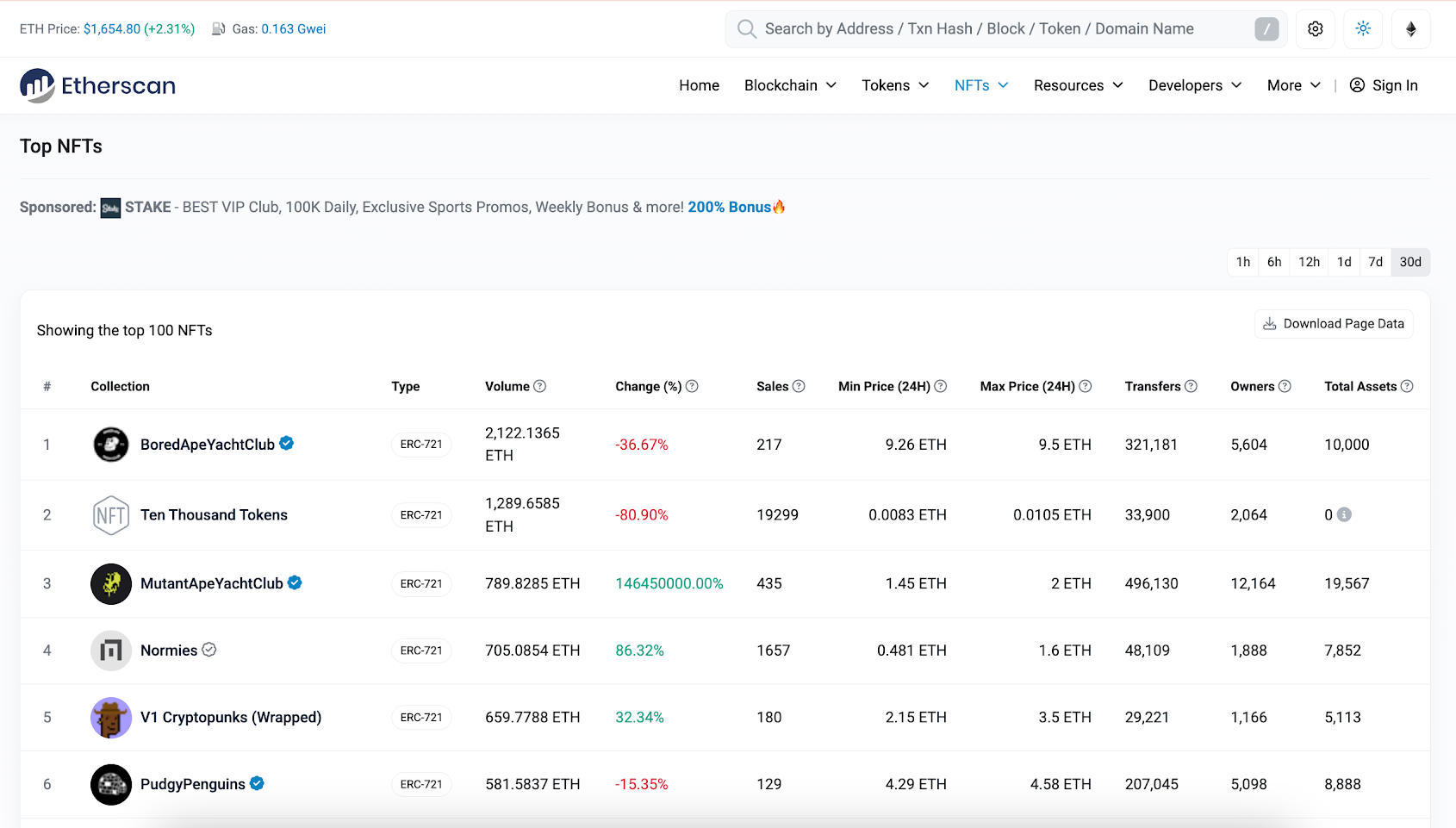Open the PudgyPenguins collection link
The height and width of the screenshot is (828, 1456).
[x=193, y=785]
